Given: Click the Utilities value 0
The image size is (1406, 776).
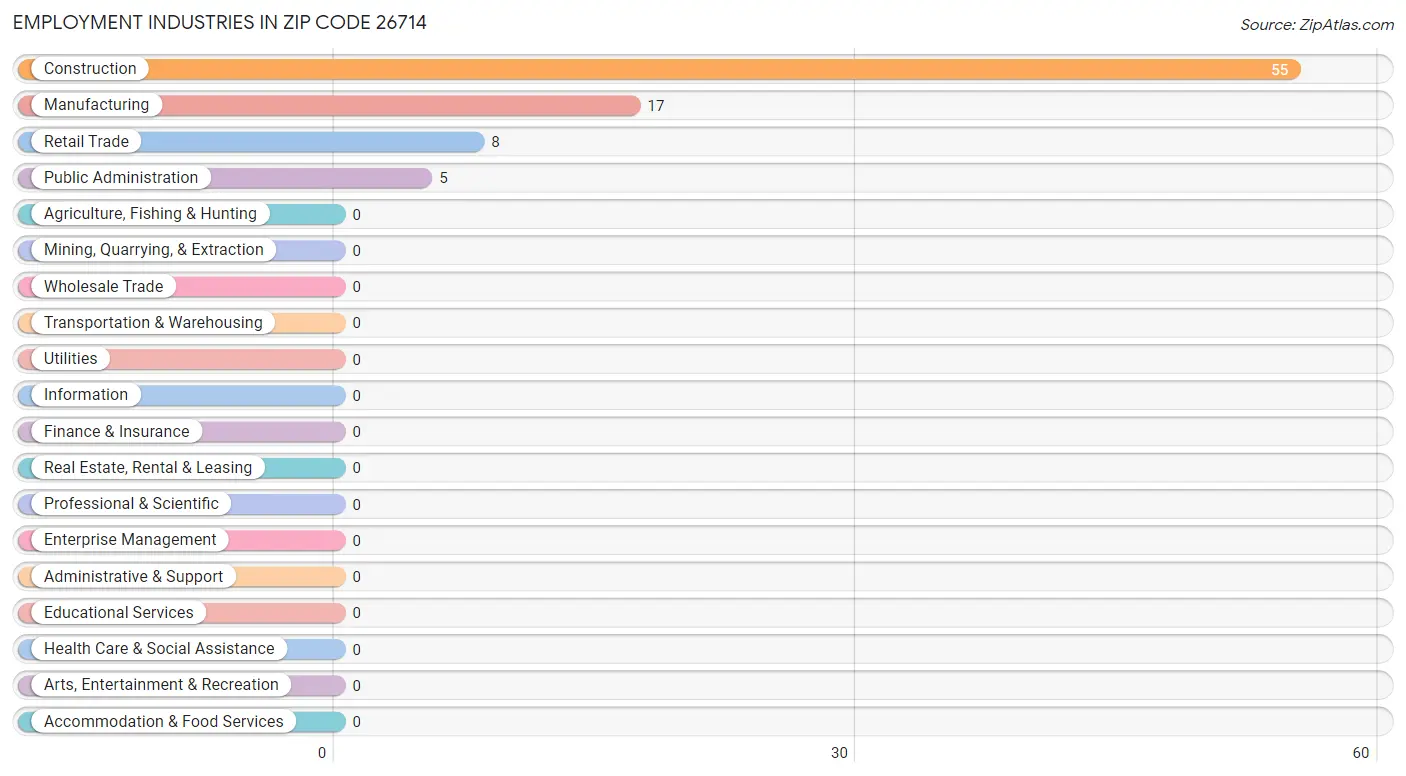Looking at the screenshot, I should tap(356, 360).
